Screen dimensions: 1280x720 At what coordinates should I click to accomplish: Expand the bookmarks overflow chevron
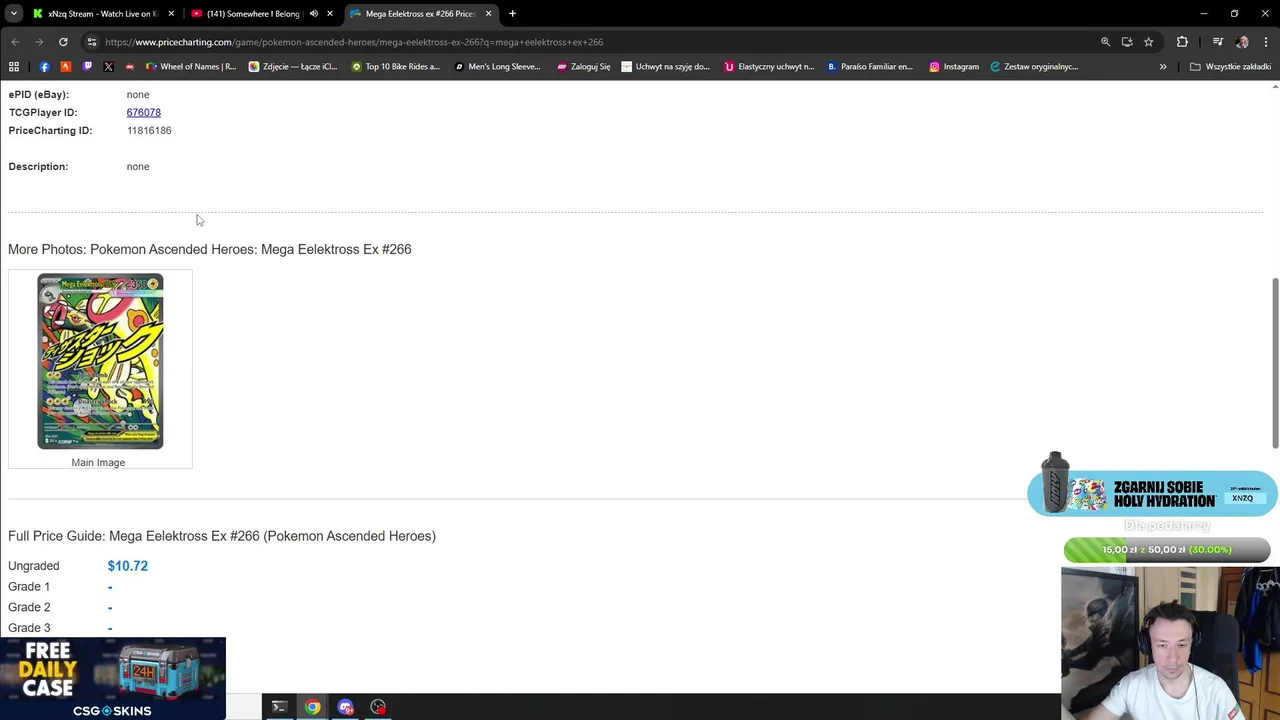[x=1163, y=67]
